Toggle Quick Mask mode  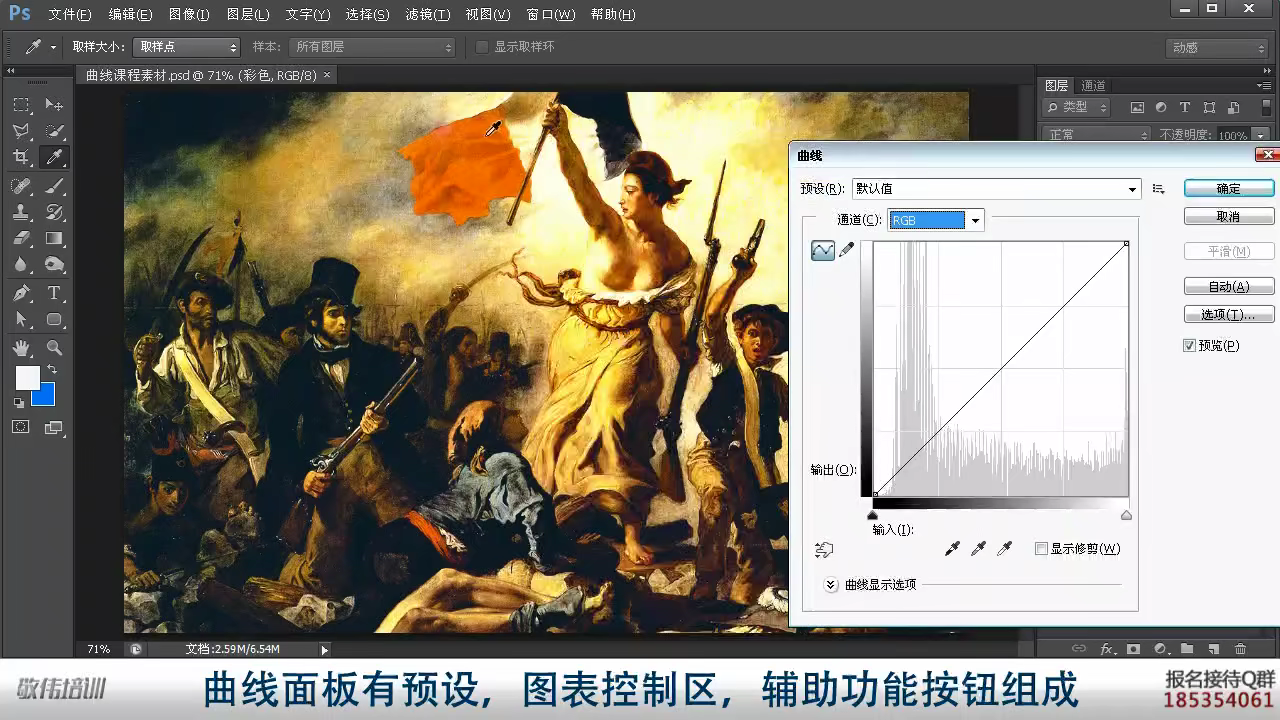21,427
